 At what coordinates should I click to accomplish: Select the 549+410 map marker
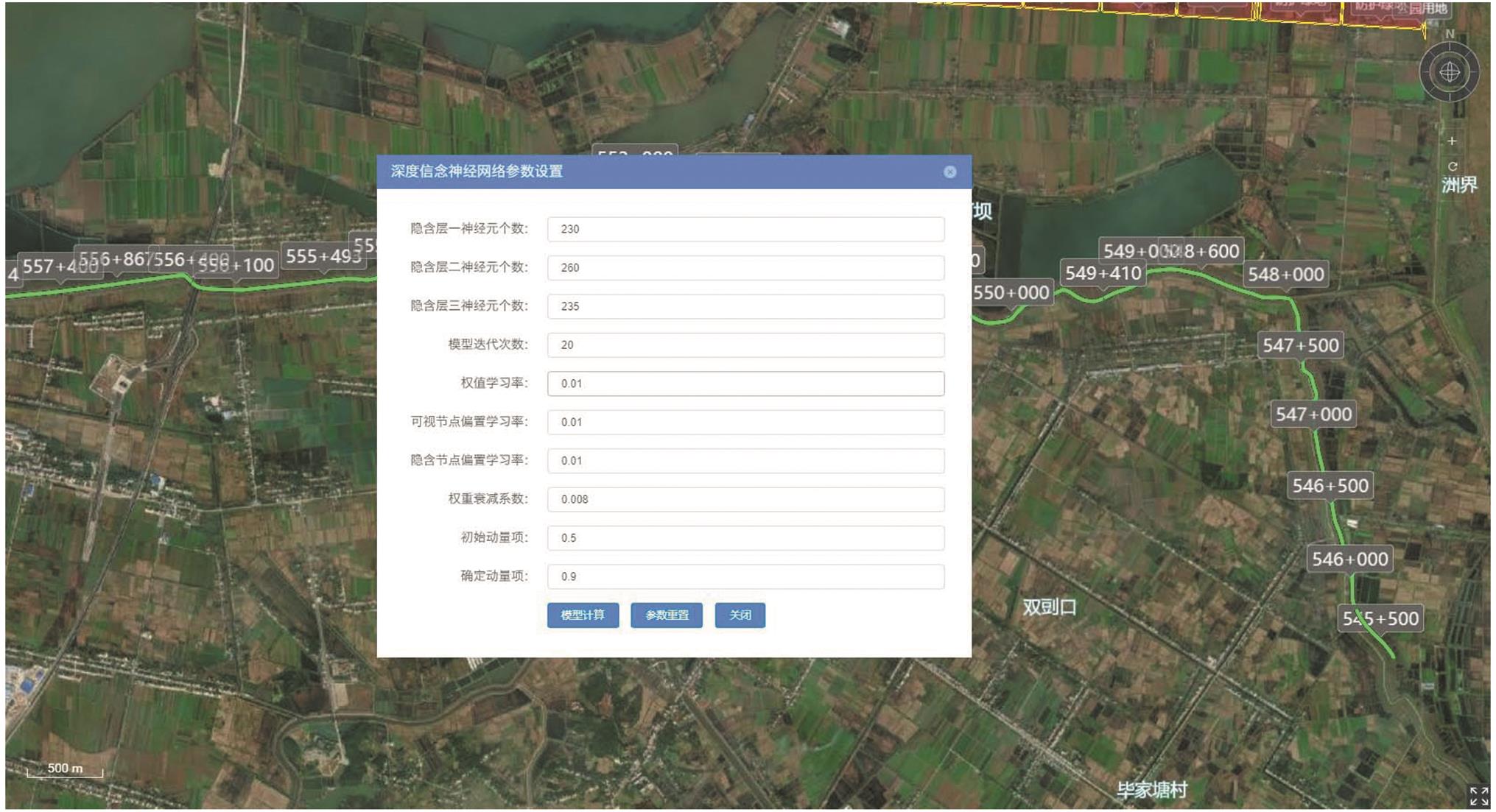1103,273
